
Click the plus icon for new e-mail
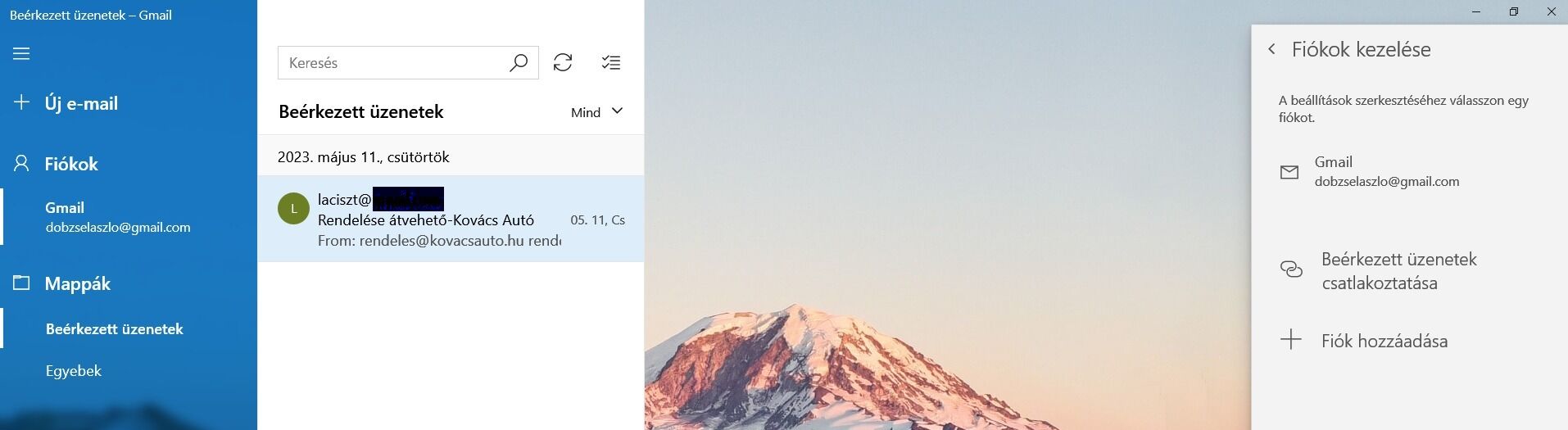[21, 102]
